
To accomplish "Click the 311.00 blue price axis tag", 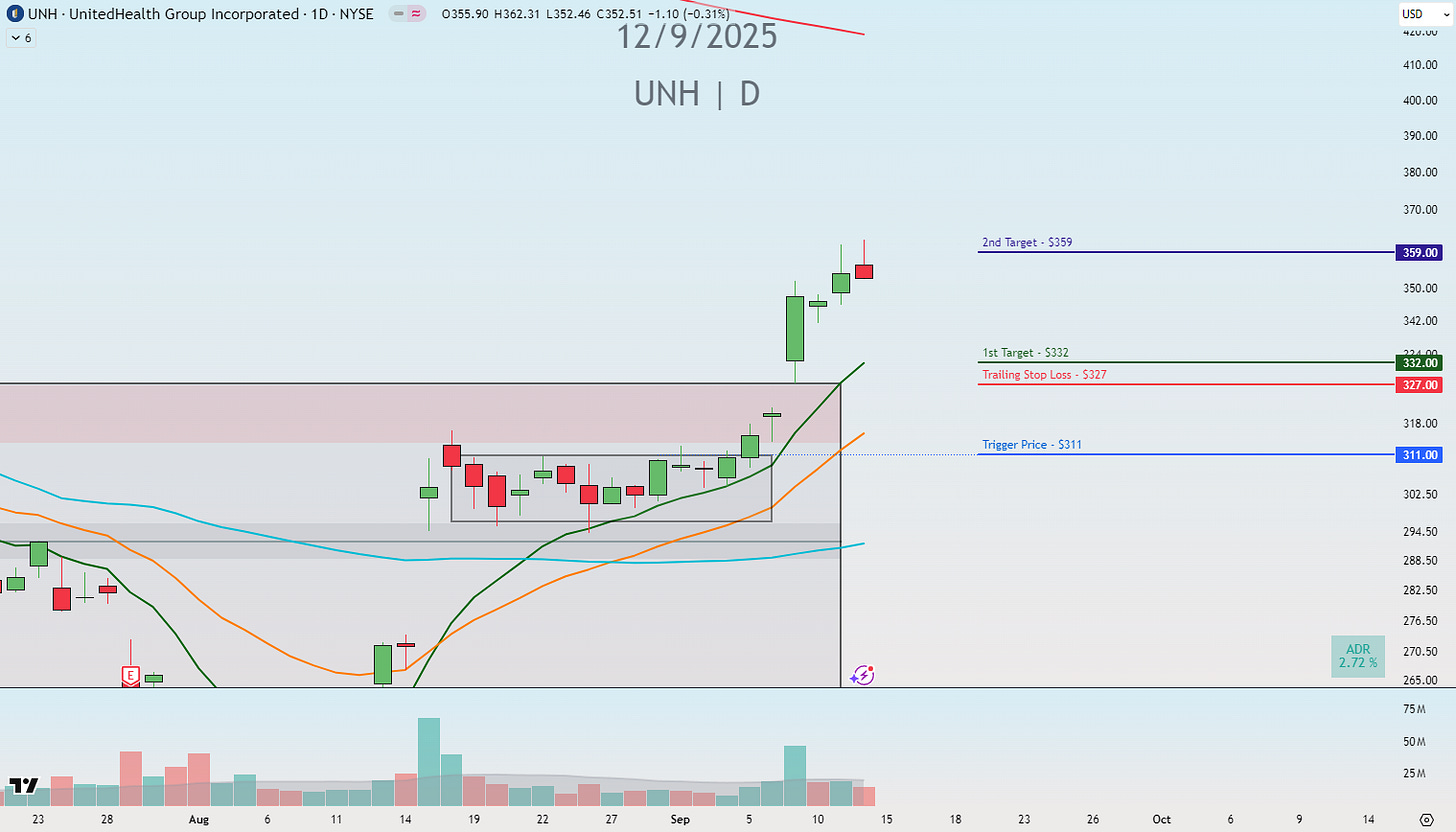I will point(1420,455).
